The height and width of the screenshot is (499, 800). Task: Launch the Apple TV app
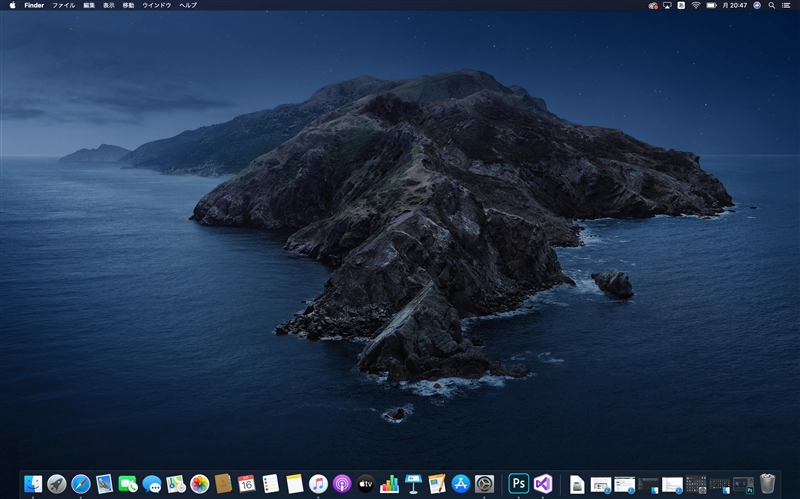[x=365, y=484]
